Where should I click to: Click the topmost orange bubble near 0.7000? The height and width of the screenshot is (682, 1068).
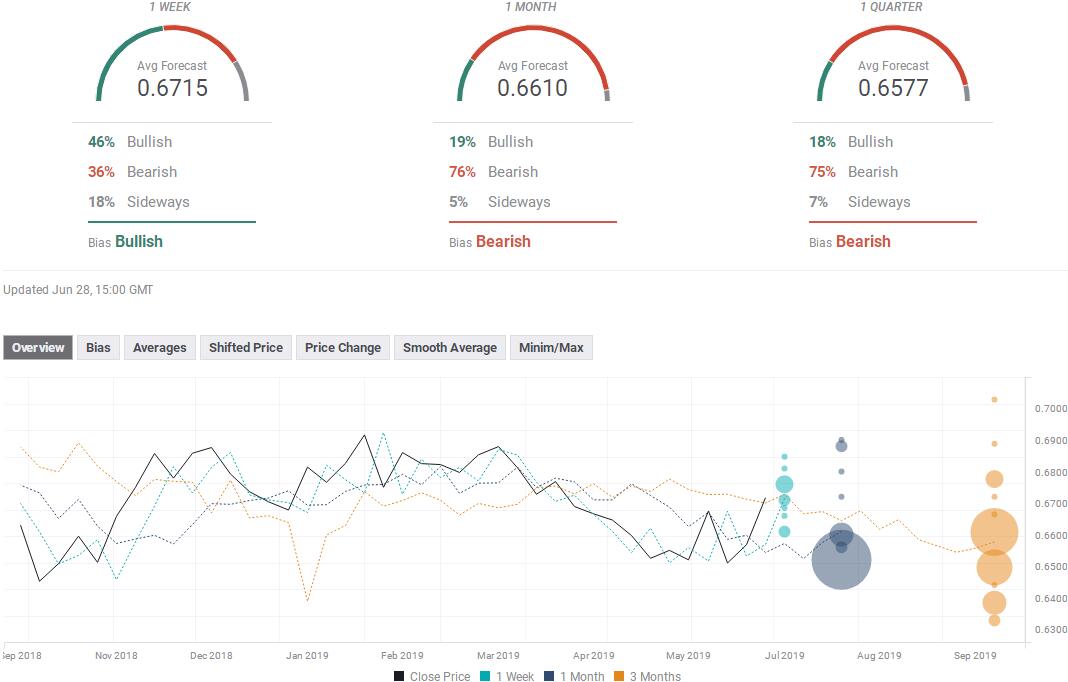coord(994,399)
